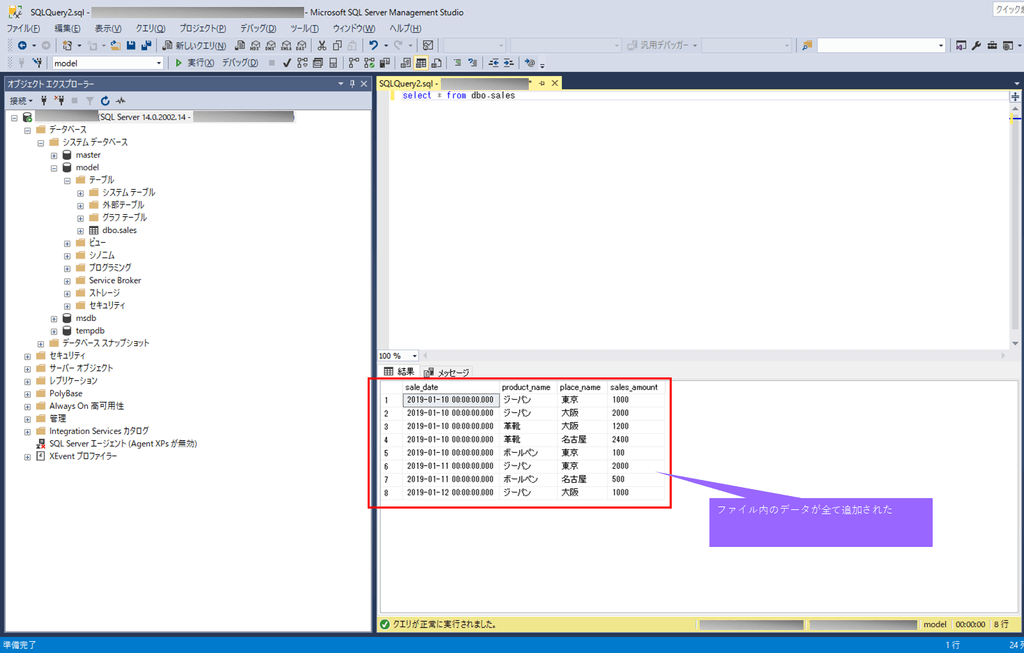Switch to the メッセージ tab
The image size is (1024, 653).
pyautogui.click(x=447, y=372)
